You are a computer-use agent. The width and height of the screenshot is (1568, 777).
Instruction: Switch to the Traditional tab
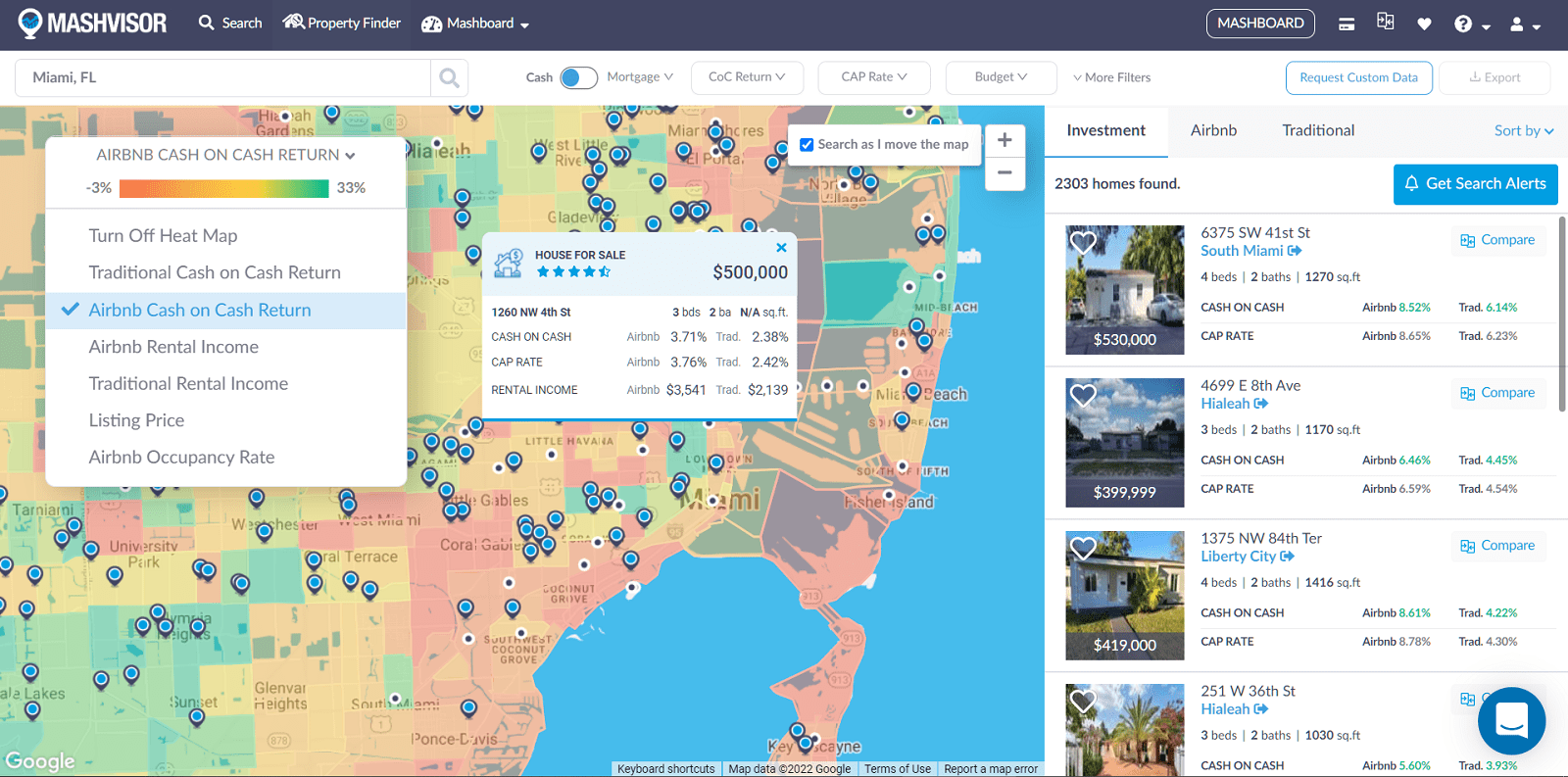[1318, 131]
